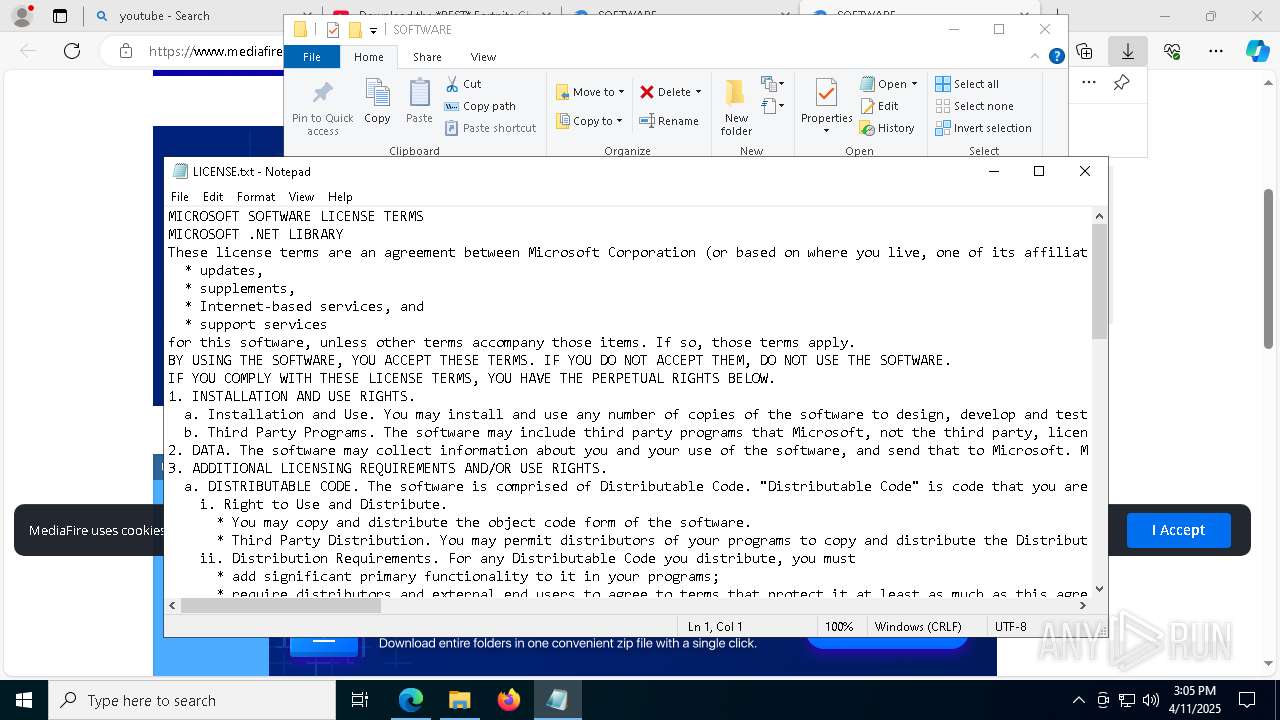Click Select all in Explorer ribbon
Viewport: 1280px width, 720px height.
click(967, 84)
